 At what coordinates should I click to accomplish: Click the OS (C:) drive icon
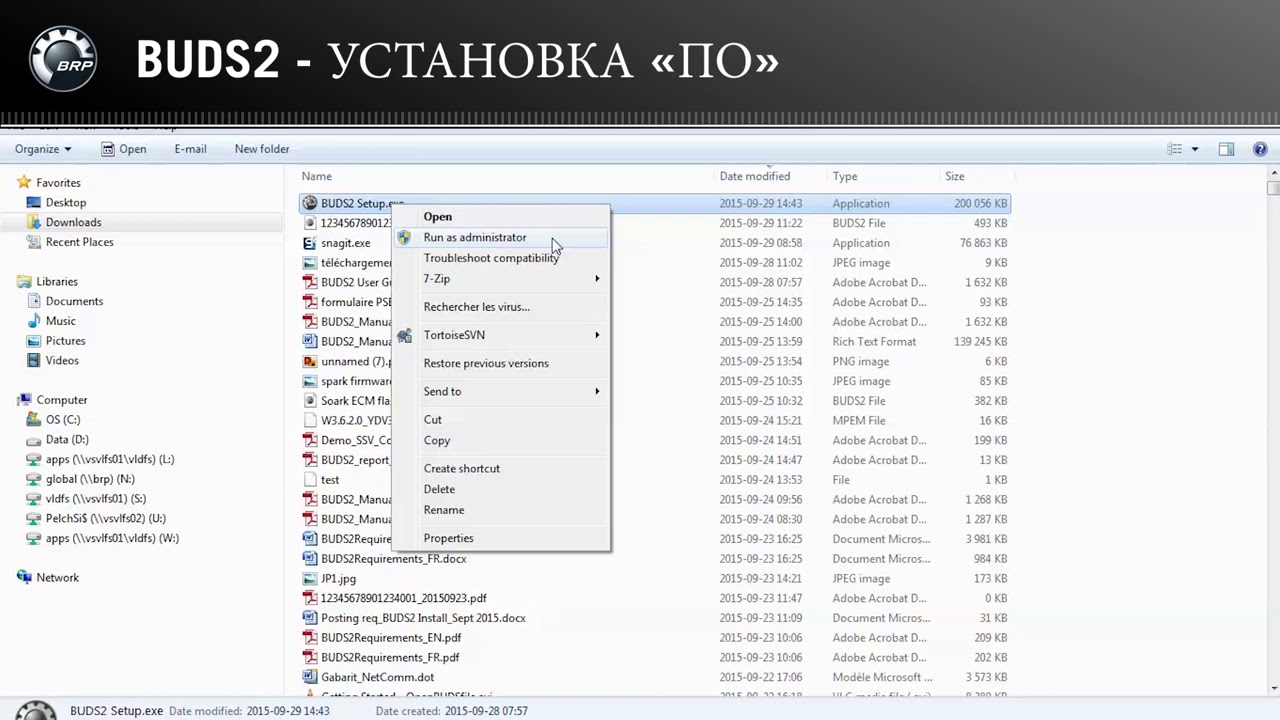[34, 420]
